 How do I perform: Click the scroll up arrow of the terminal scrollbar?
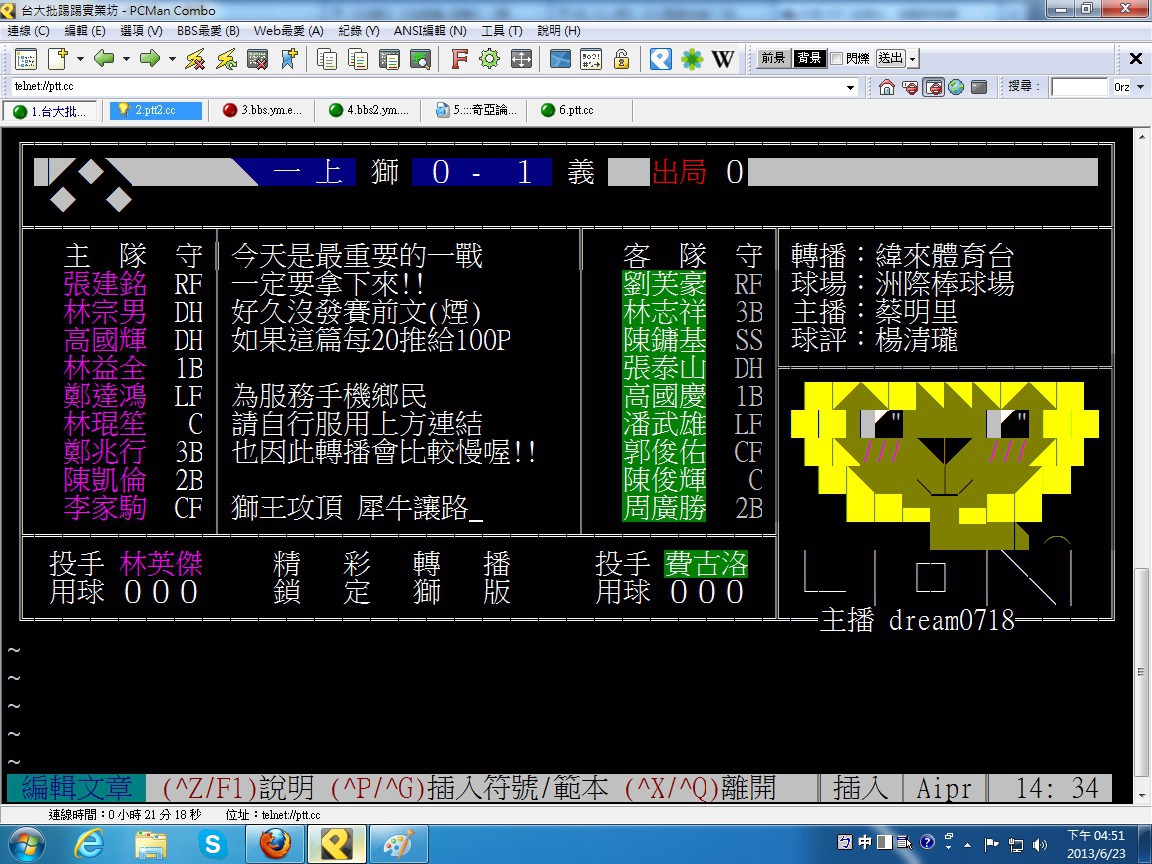(x=1141, y=137)
